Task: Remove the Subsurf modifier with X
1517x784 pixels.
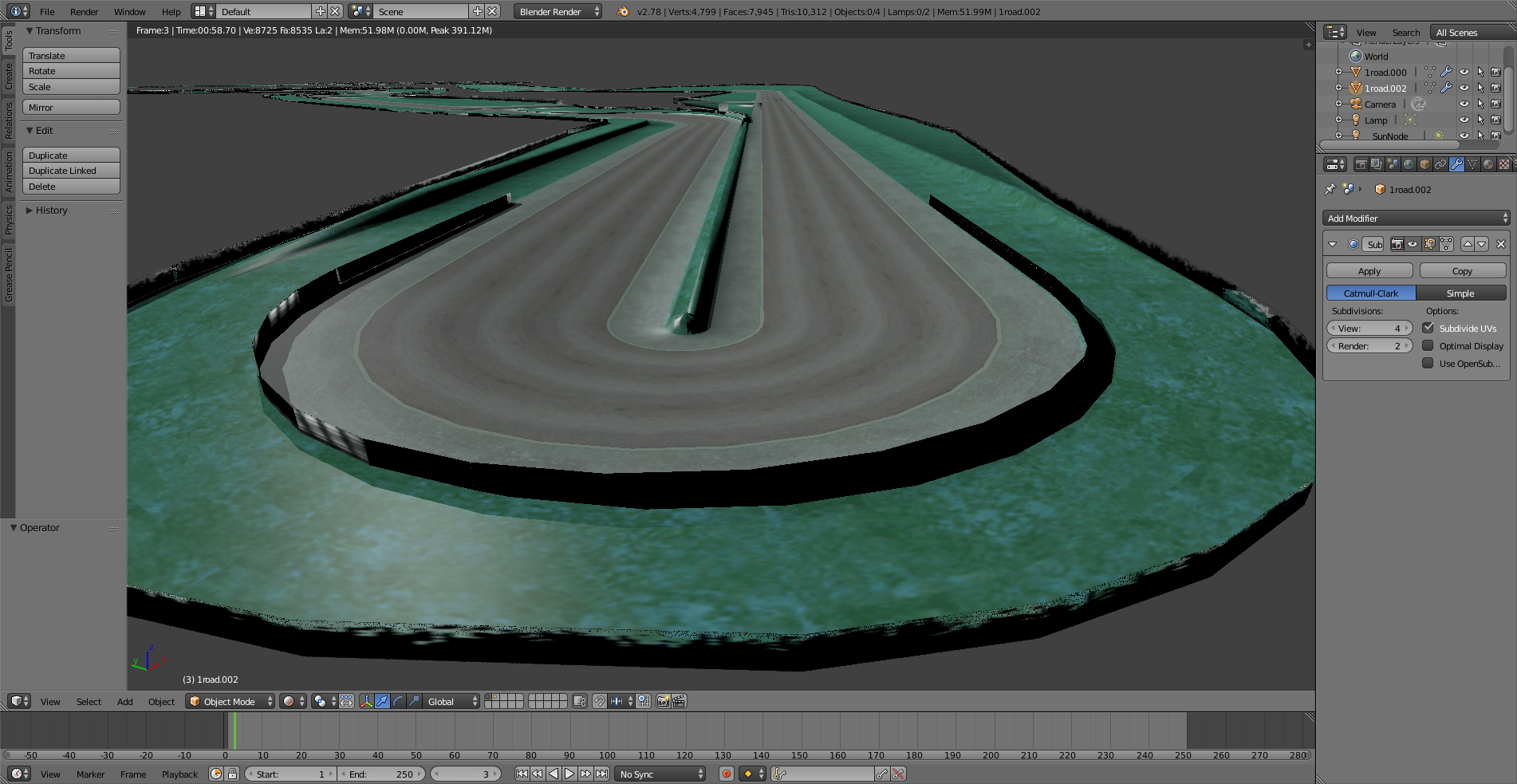Action: 1500,244
